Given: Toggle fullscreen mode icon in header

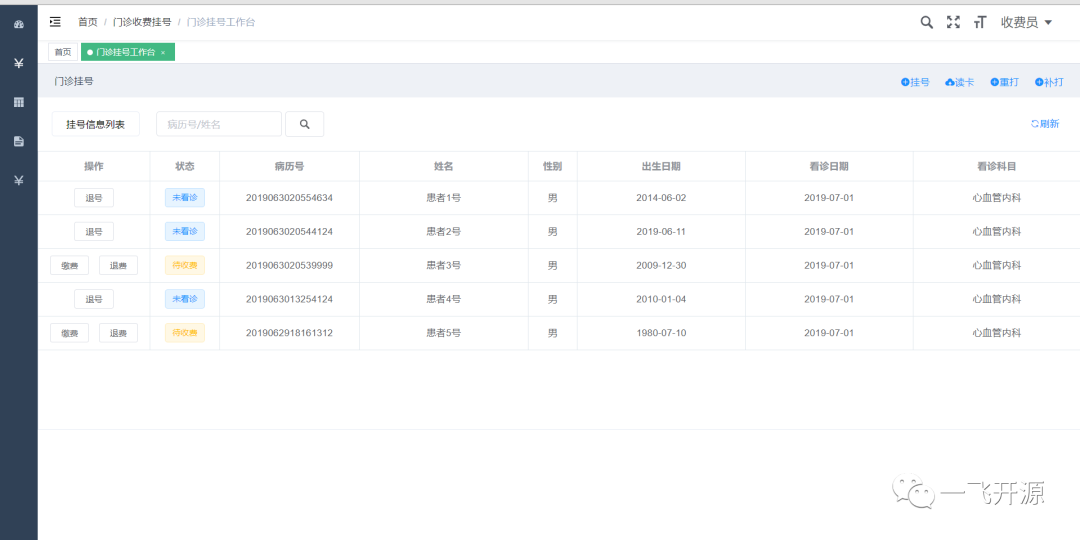Looking at the screenshot, I should [953, 22].
